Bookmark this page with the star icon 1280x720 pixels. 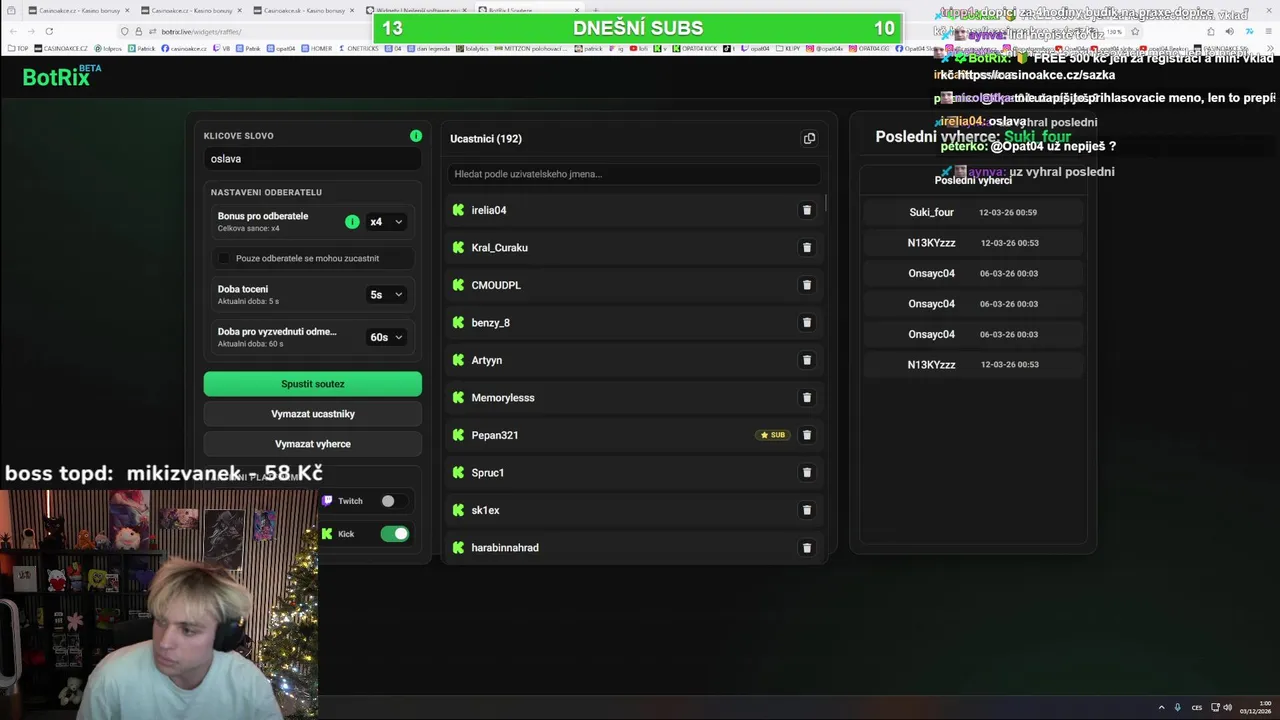(1135, 31)
